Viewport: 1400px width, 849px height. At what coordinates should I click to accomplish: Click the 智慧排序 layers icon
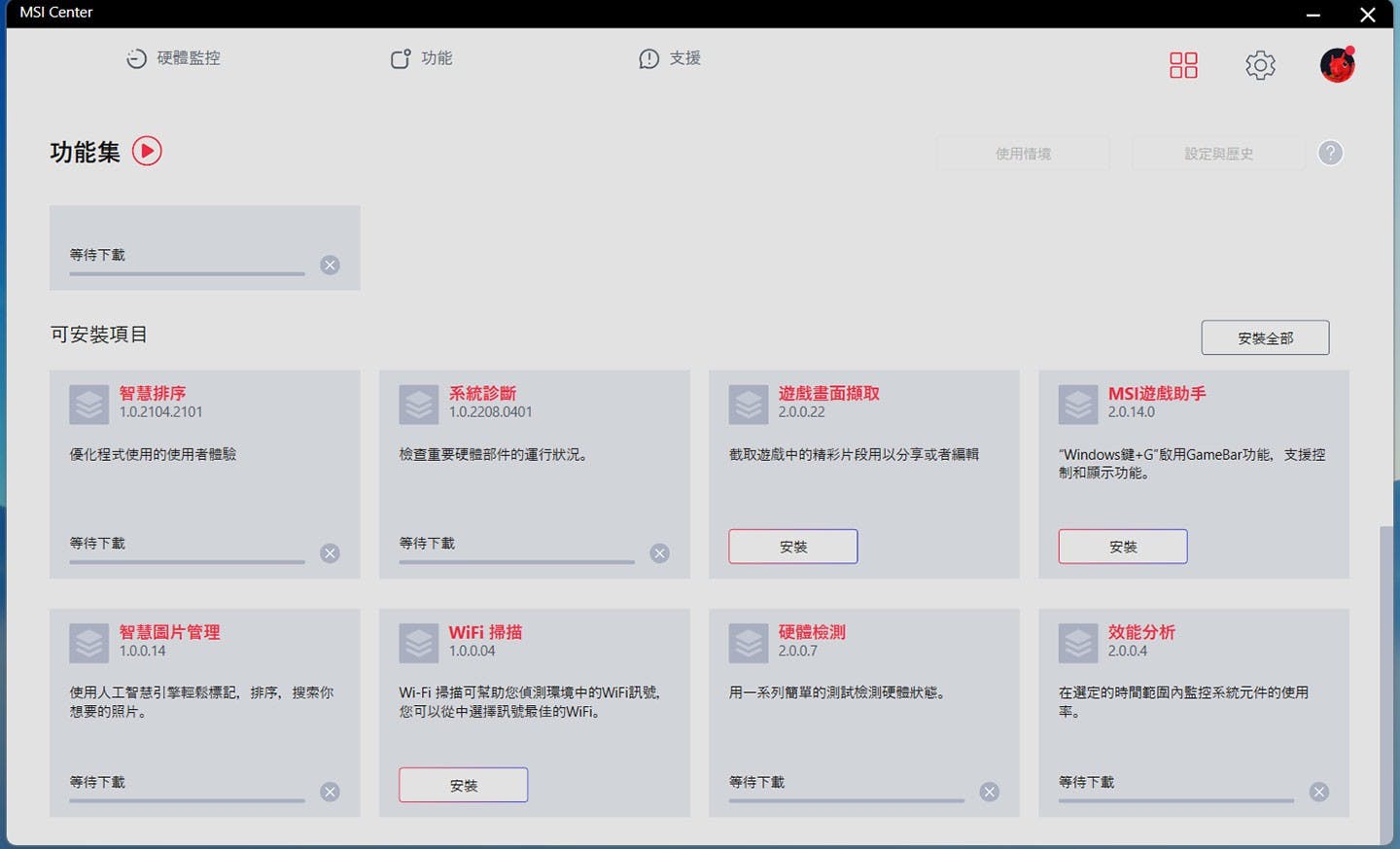click(89, 405)
